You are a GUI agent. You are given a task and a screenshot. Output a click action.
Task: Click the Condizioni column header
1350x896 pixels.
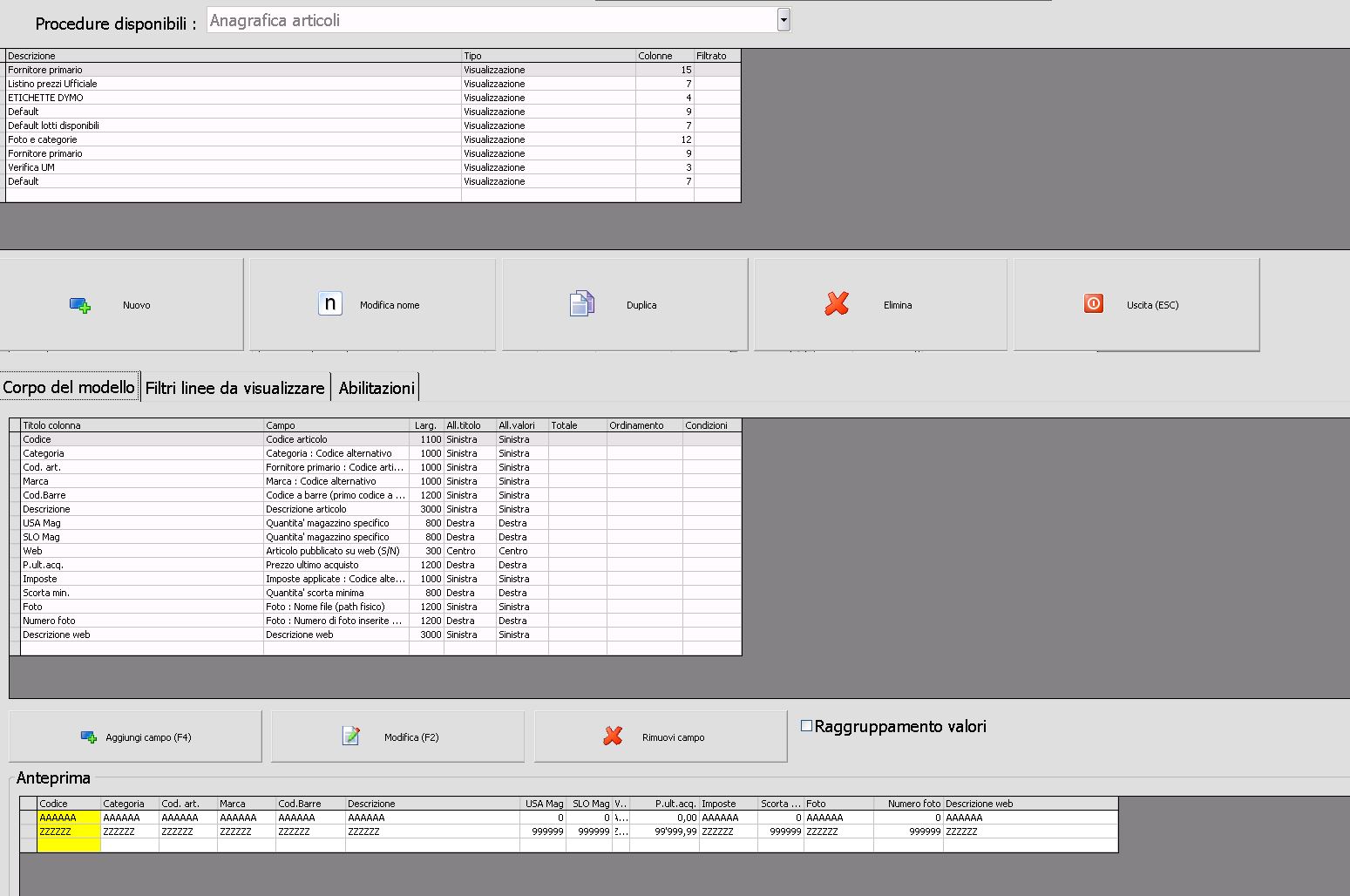point(712,425)
